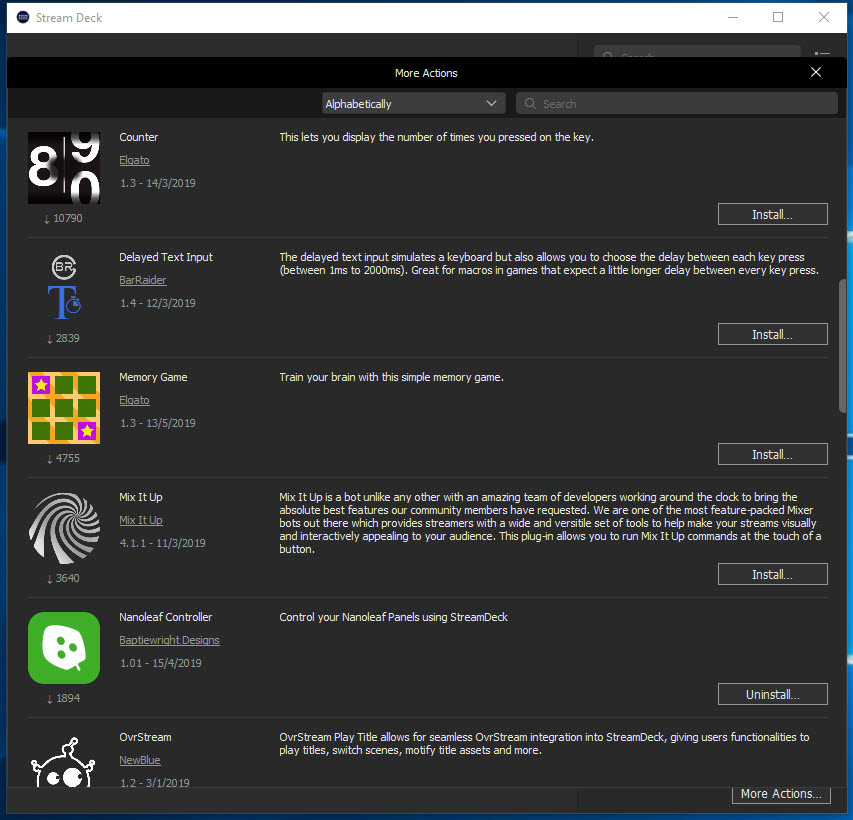Click the Counter plugin icon

[x=64, y=168]
